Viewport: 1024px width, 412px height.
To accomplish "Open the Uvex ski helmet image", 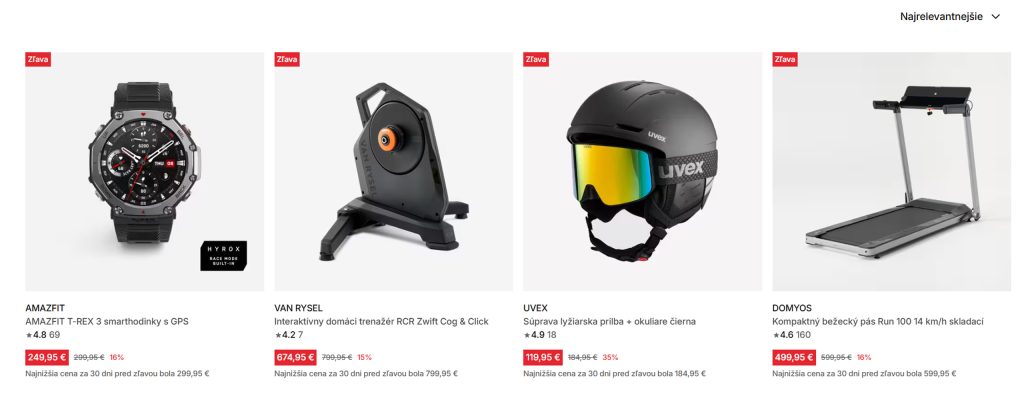I will click(x=642, y=172).
